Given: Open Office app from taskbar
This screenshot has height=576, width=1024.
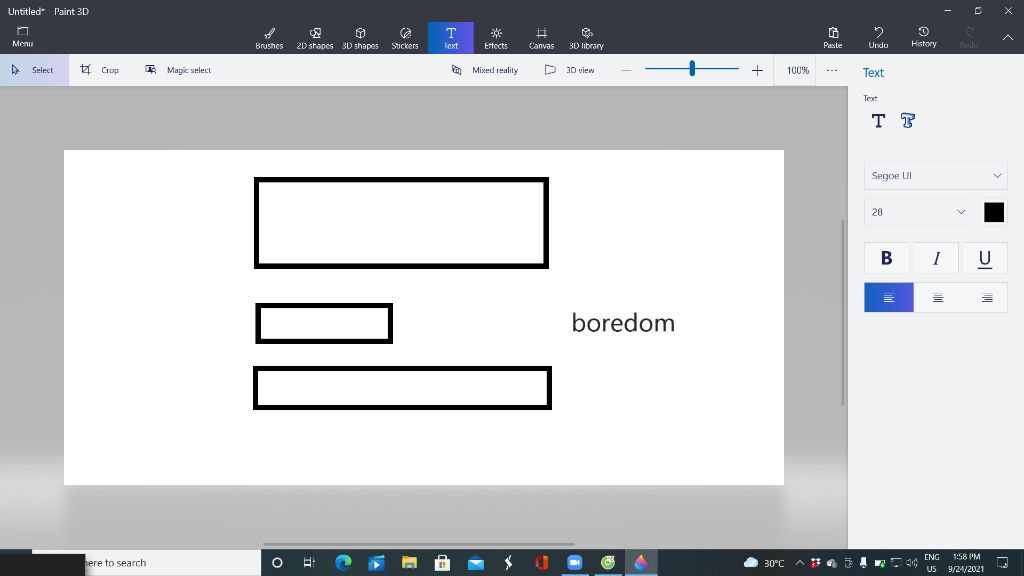Looking at the screenshot, I should coord(541,562).
